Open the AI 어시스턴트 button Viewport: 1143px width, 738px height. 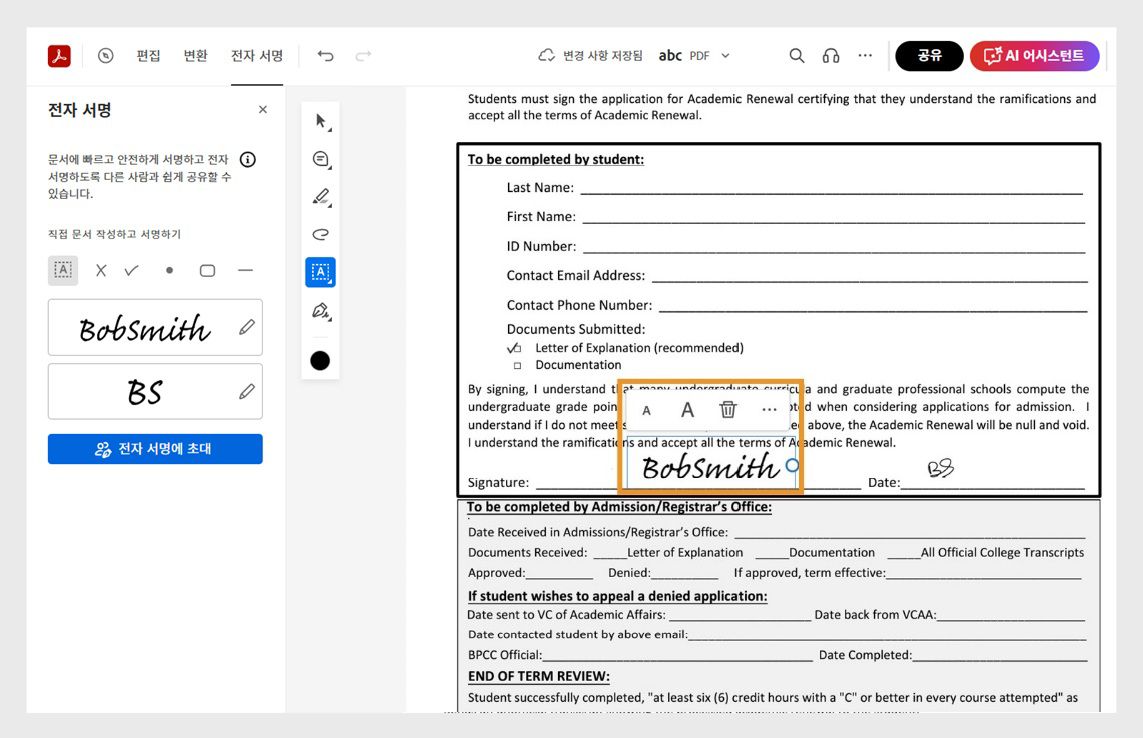(1034, 56)
